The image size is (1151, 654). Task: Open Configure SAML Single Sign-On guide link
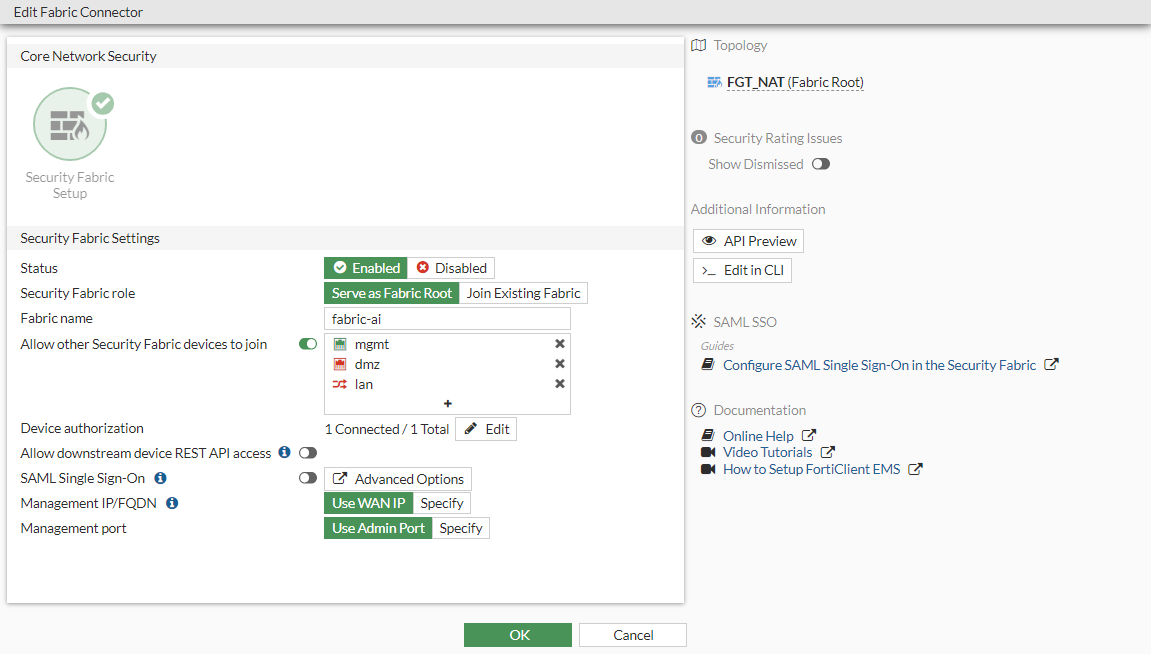879,365
